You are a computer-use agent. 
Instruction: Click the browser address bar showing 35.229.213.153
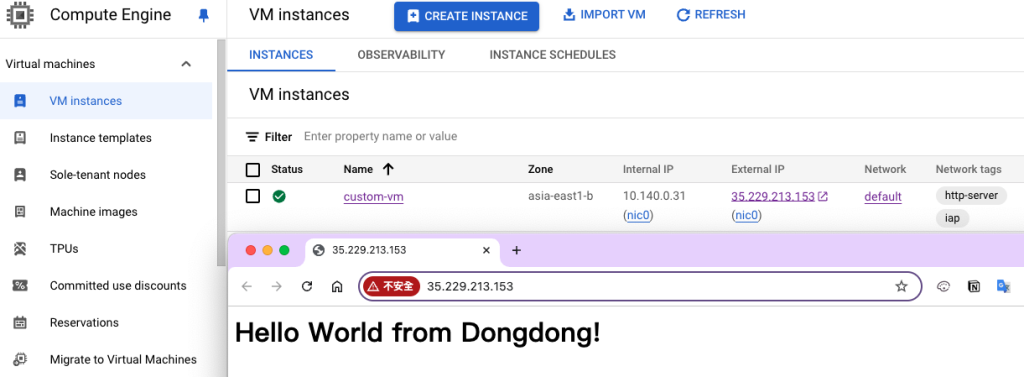click(640, 286)
